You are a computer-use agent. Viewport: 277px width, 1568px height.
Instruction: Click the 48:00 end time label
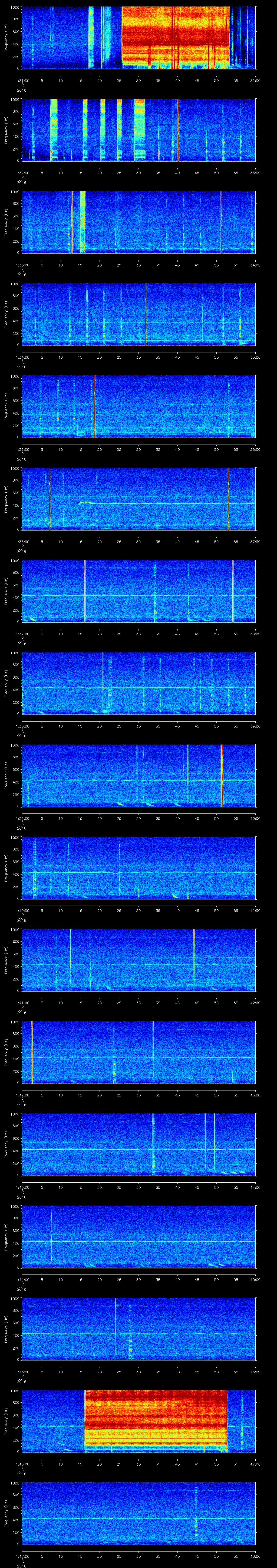click(255, 1556)
